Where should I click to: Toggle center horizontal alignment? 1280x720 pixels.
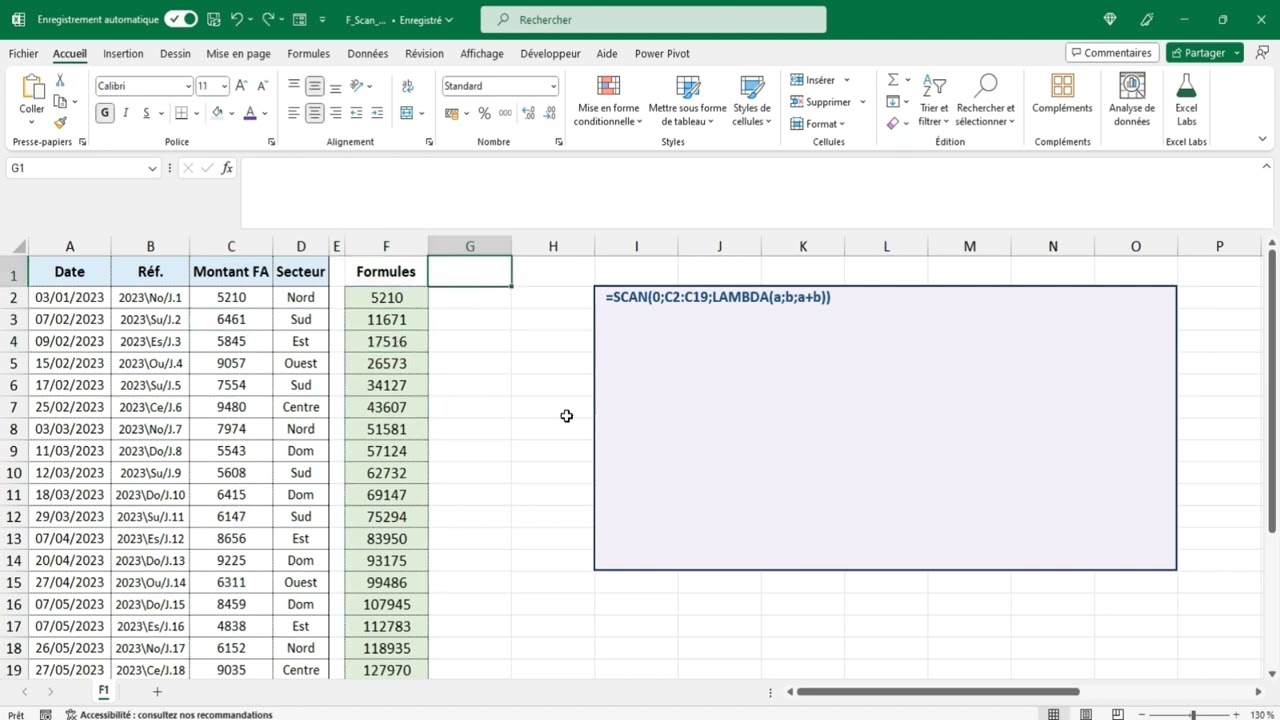pyautogui.click(x=315, y=113)
